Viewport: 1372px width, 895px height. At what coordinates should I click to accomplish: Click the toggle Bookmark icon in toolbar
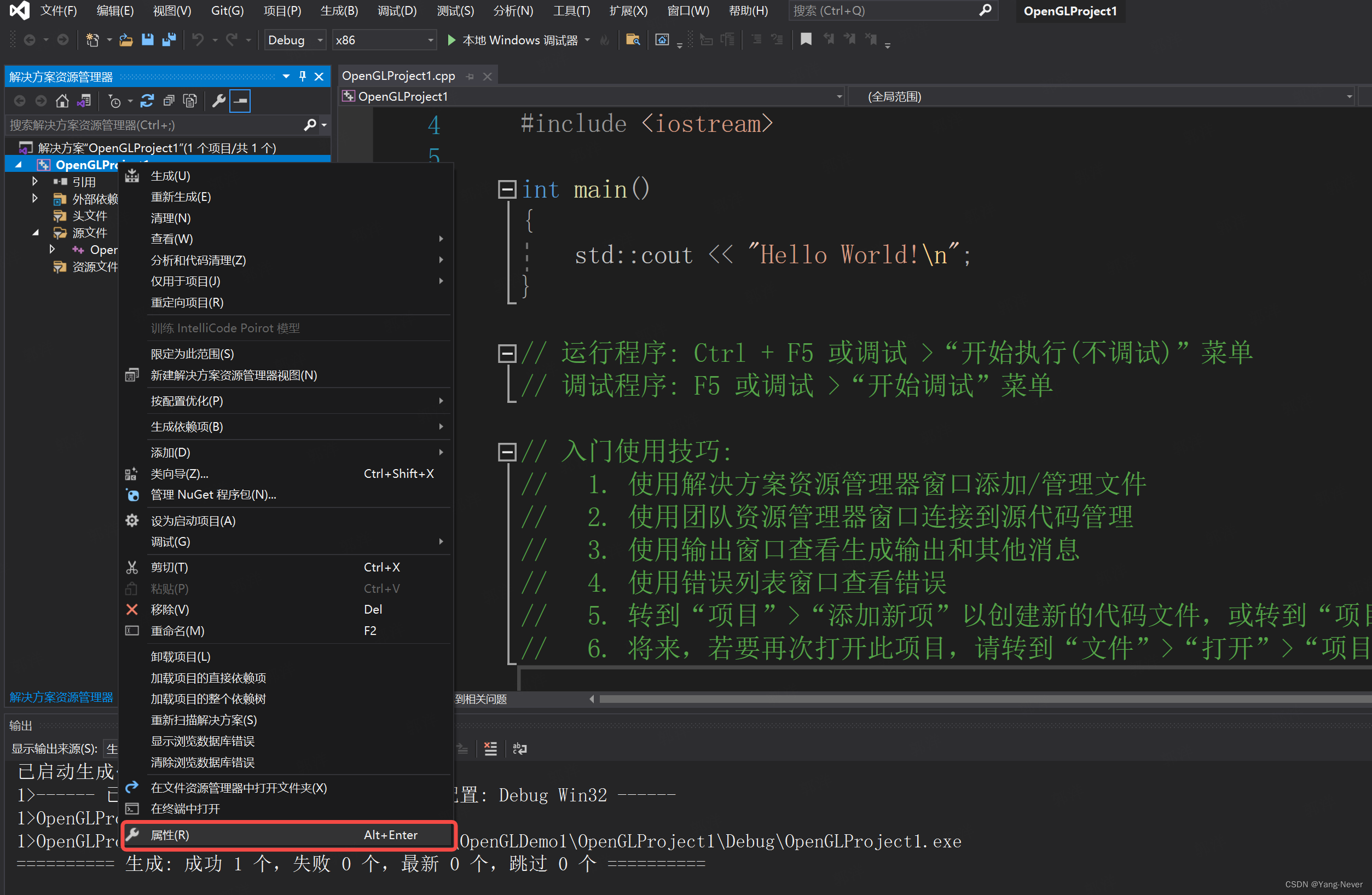coord(806,39)
